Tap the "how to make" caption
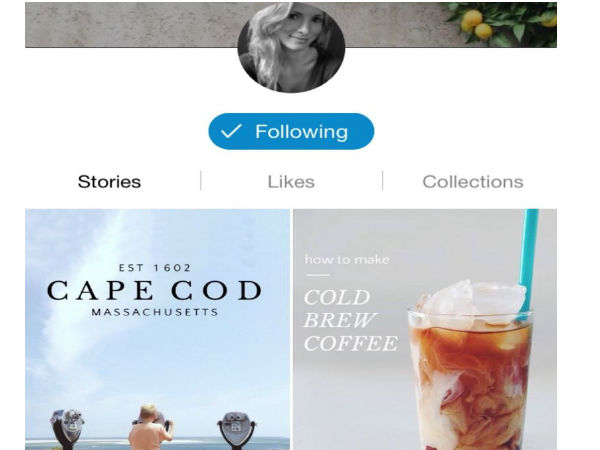Viewport: 600px width, 450px height. point(347,260)
